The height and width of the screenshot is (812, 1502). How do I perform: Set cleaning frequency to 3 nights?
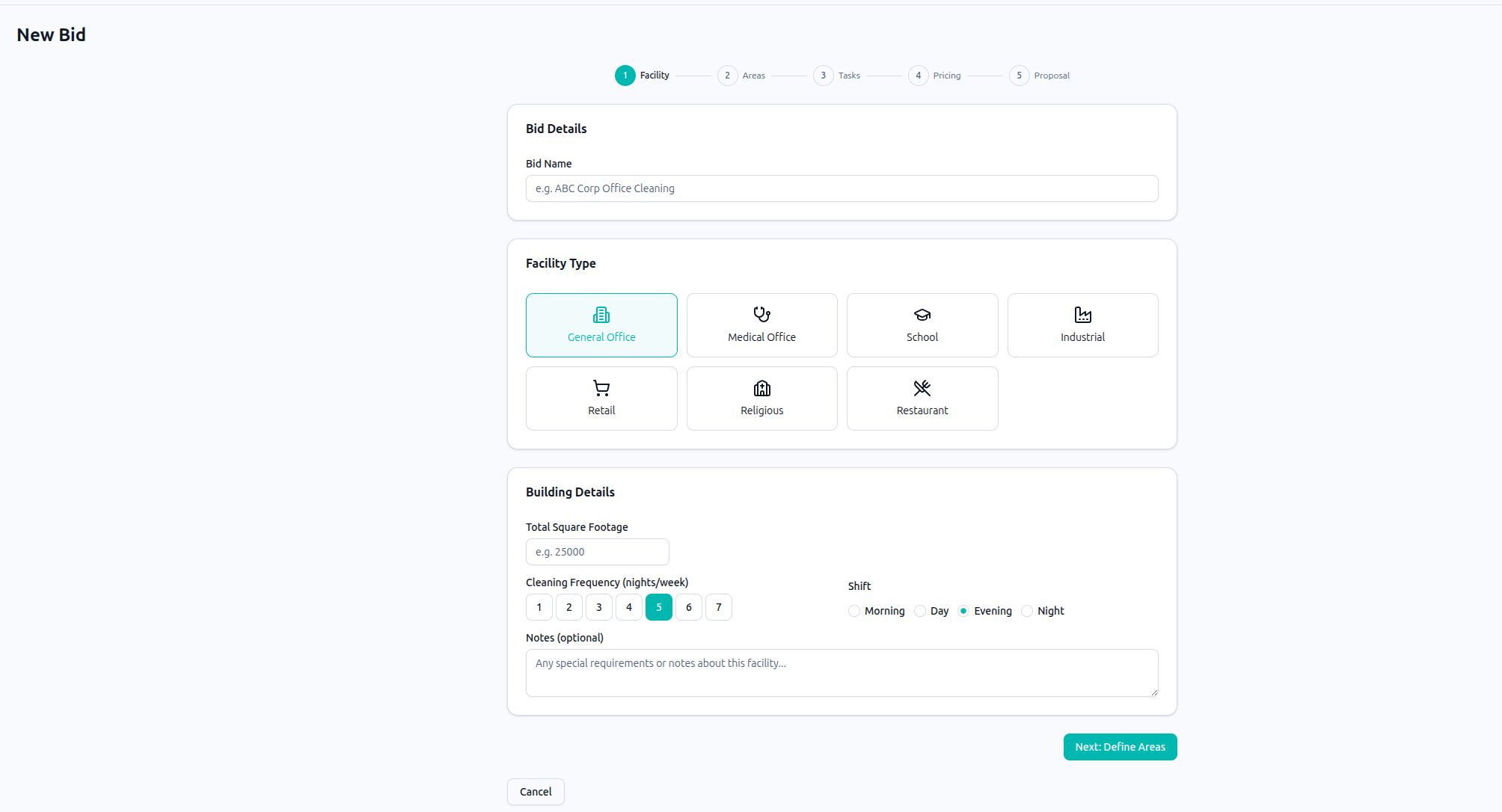(598, 607)
